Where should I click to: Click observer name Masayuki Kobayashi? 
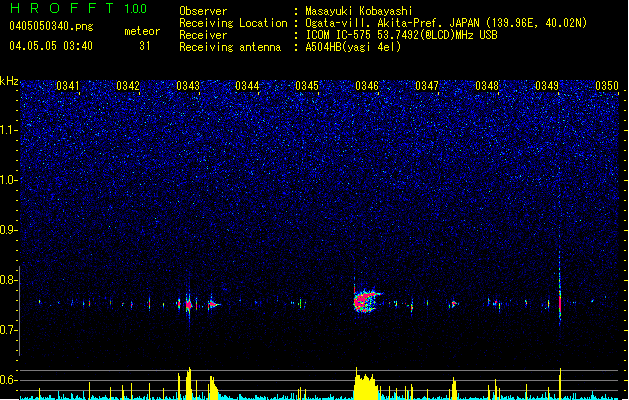359,11
